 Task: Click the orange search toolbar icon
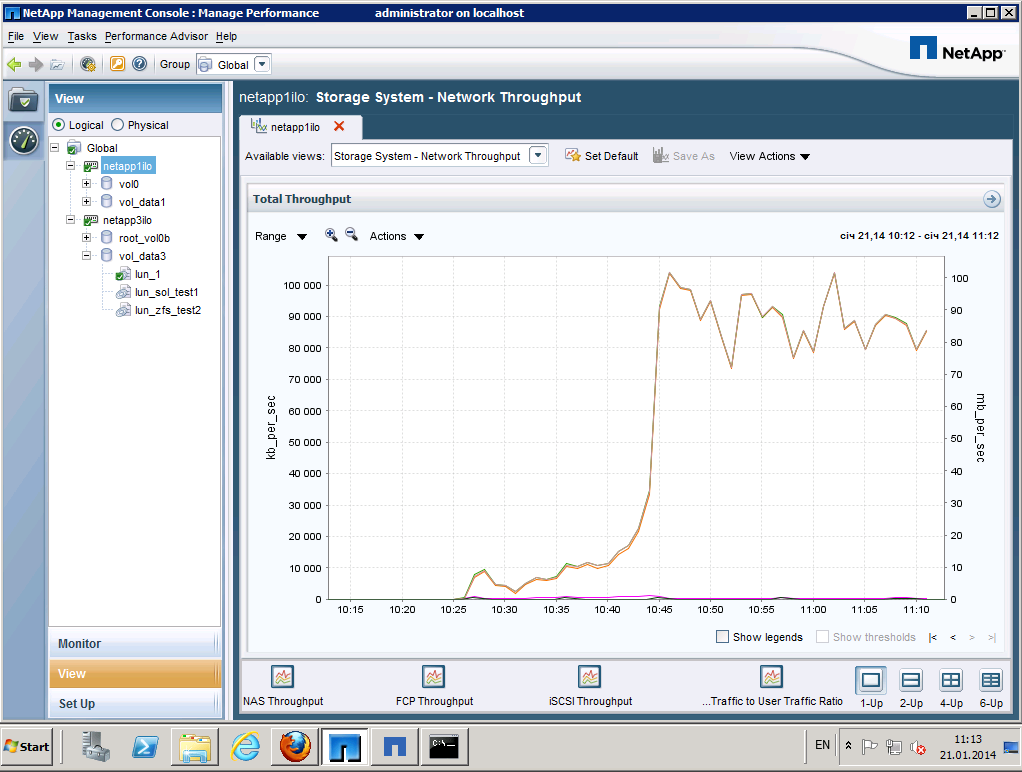pyautogui.click(x=117, y=63)
